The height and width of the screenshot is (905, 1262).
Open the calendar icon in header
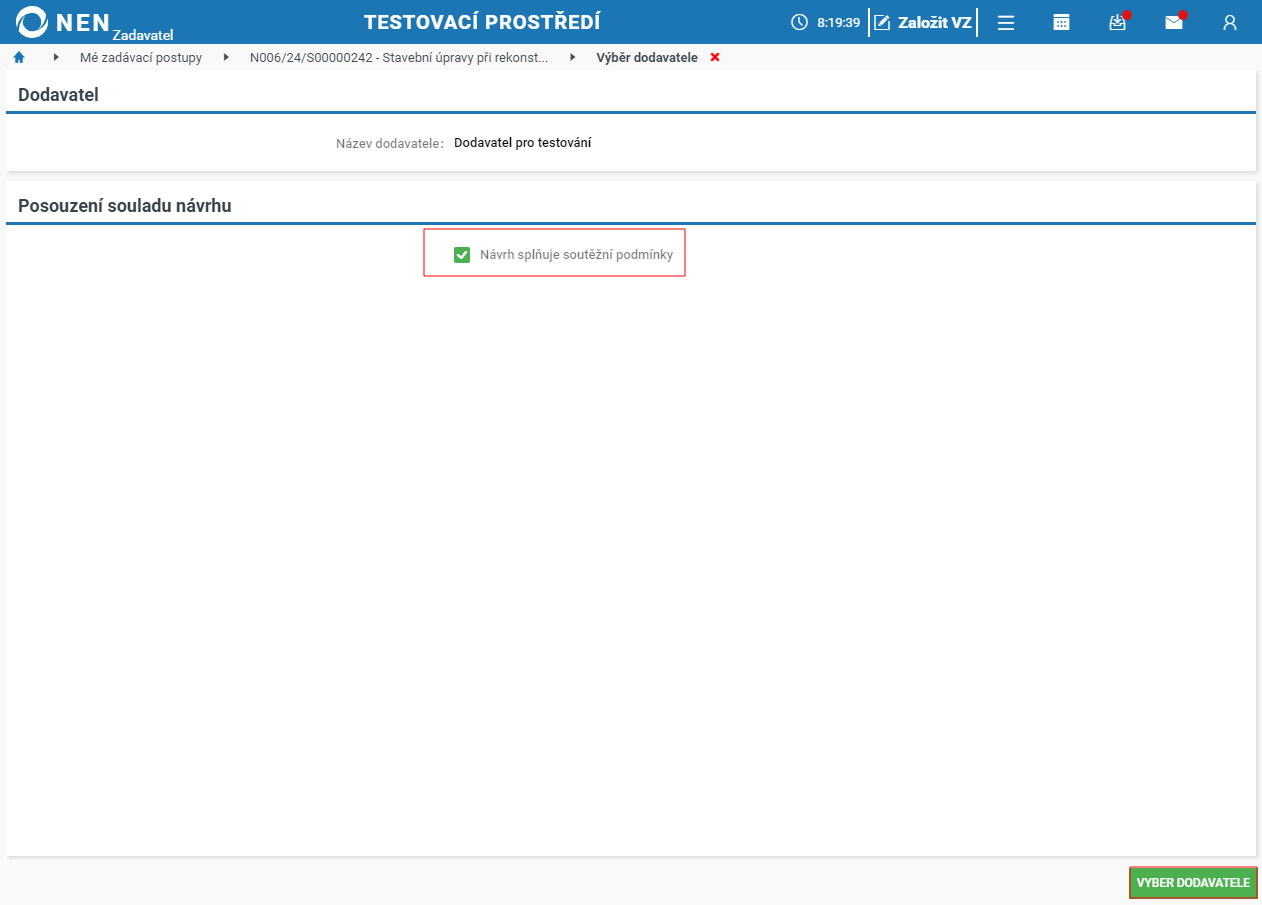click(x=1062, y=22)
